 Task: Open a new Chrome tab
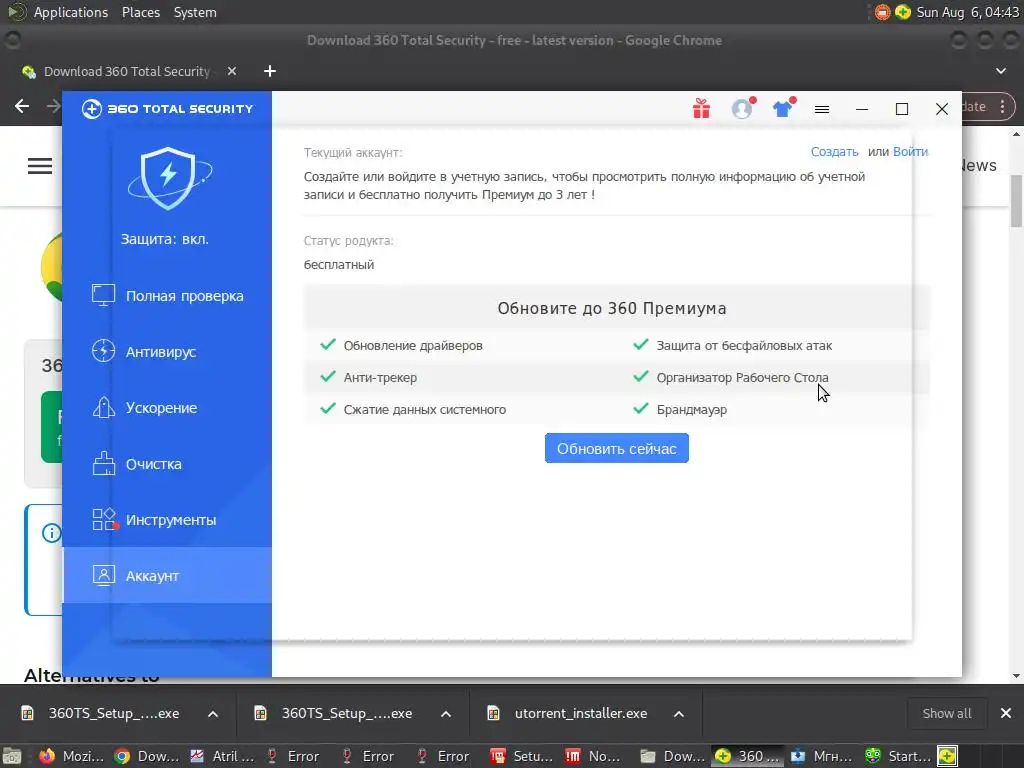tap(270, 71)
